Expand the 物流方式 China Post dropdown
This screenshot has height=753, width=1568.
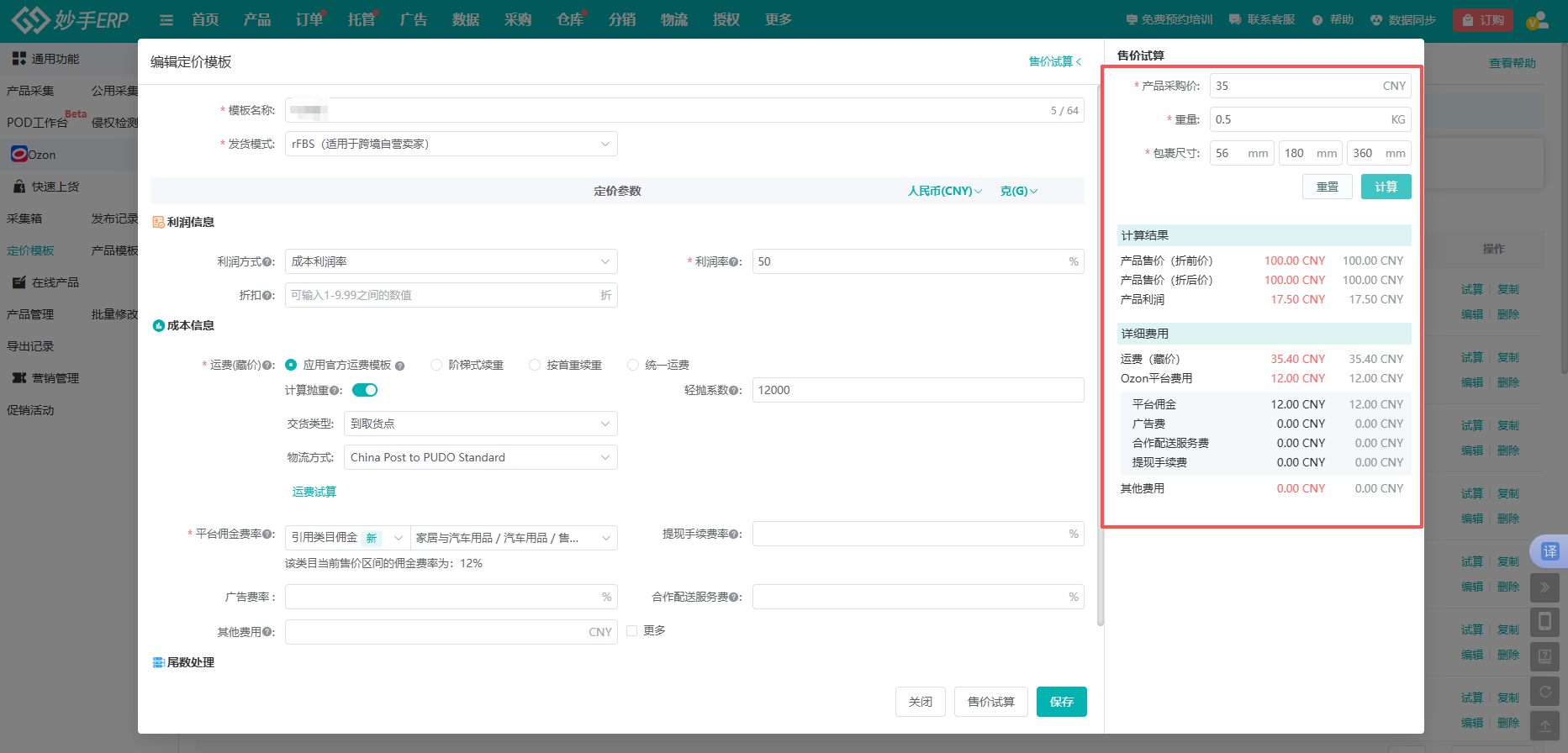point(480,457)
